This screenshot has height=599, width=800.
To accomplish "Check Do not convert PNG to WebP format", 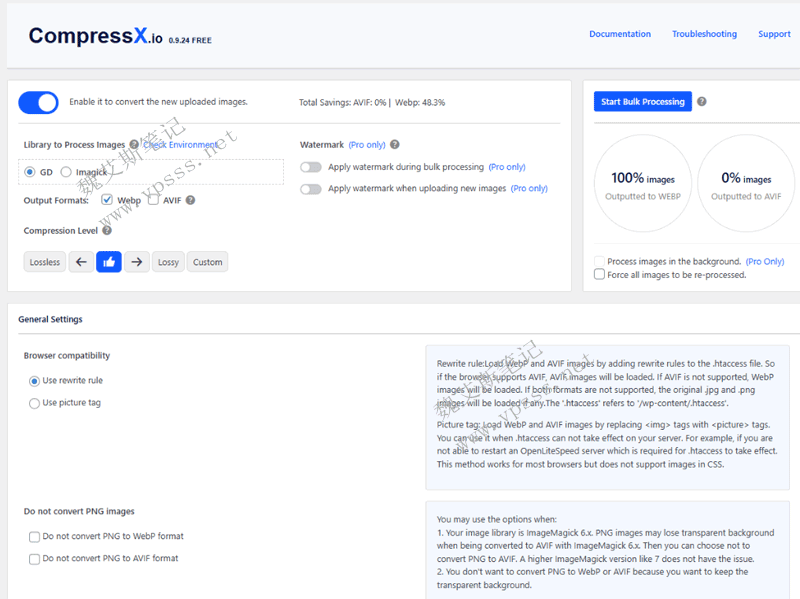I will point(34,537).
